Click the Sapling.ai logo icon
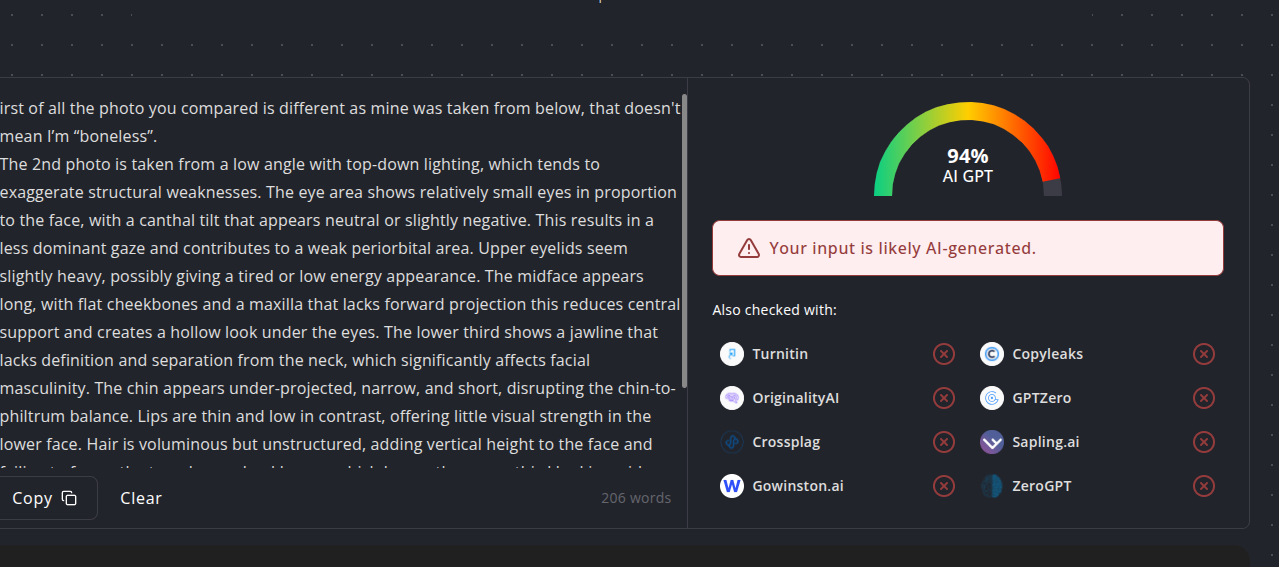This screenshot has width=1279, height=567. pos(992,442)
